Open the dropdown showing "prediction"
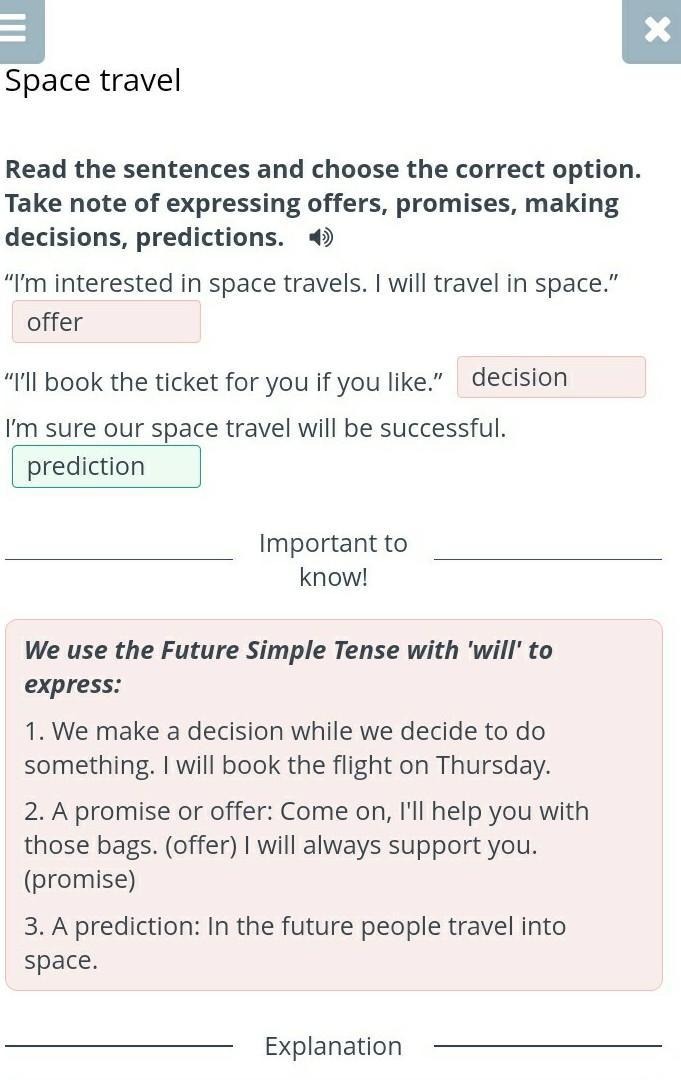 click(x=106, y=466)
